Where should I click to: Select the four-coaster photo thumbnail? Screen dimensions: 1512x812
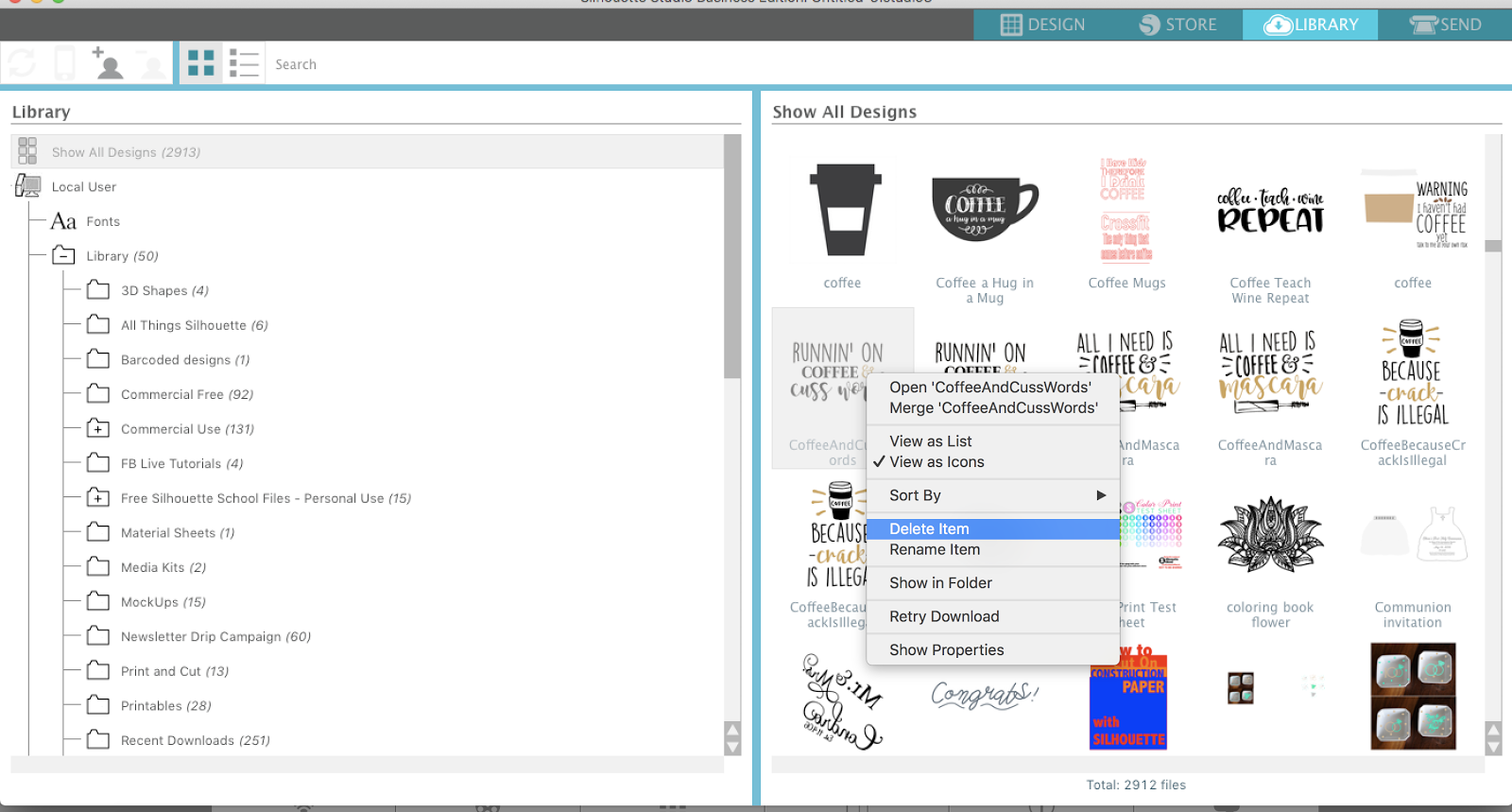1413,697
